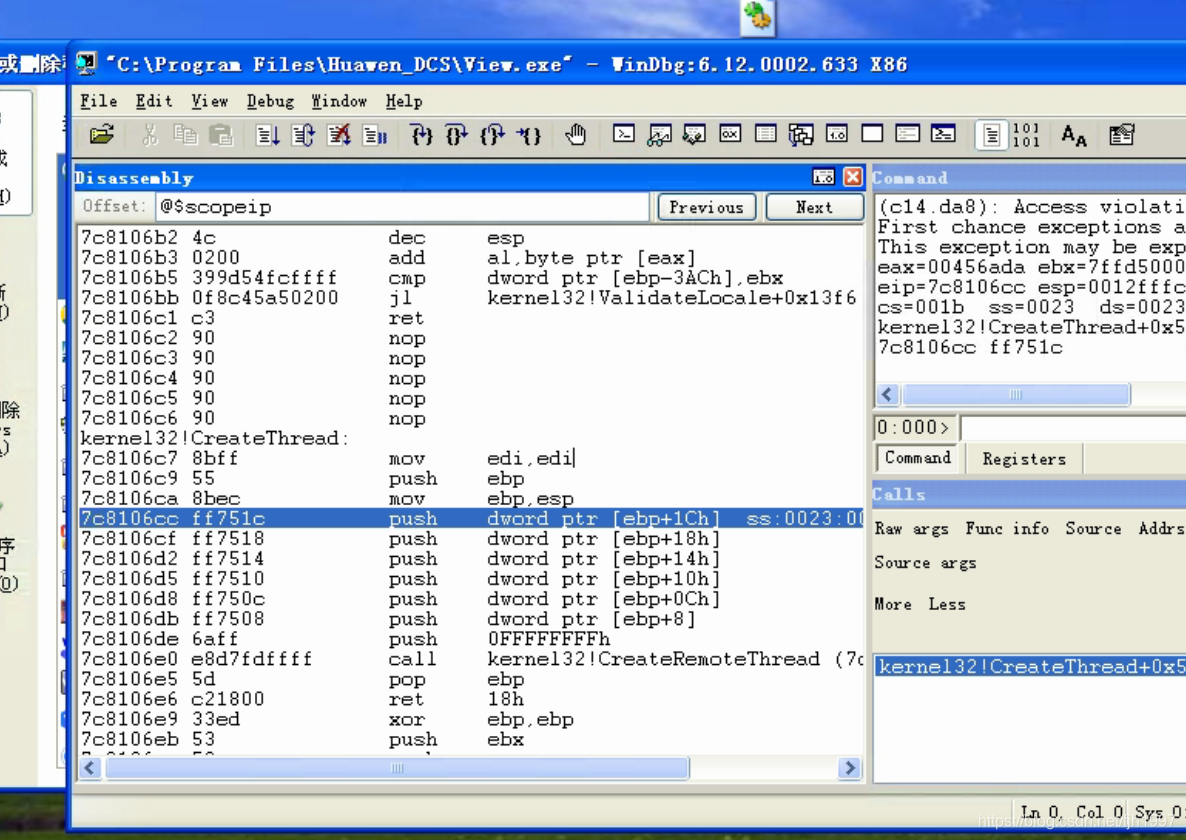This screenshot has height=840, width=1186.
Task: Click Less in the Calls pane
Action: tap(947, 604)
